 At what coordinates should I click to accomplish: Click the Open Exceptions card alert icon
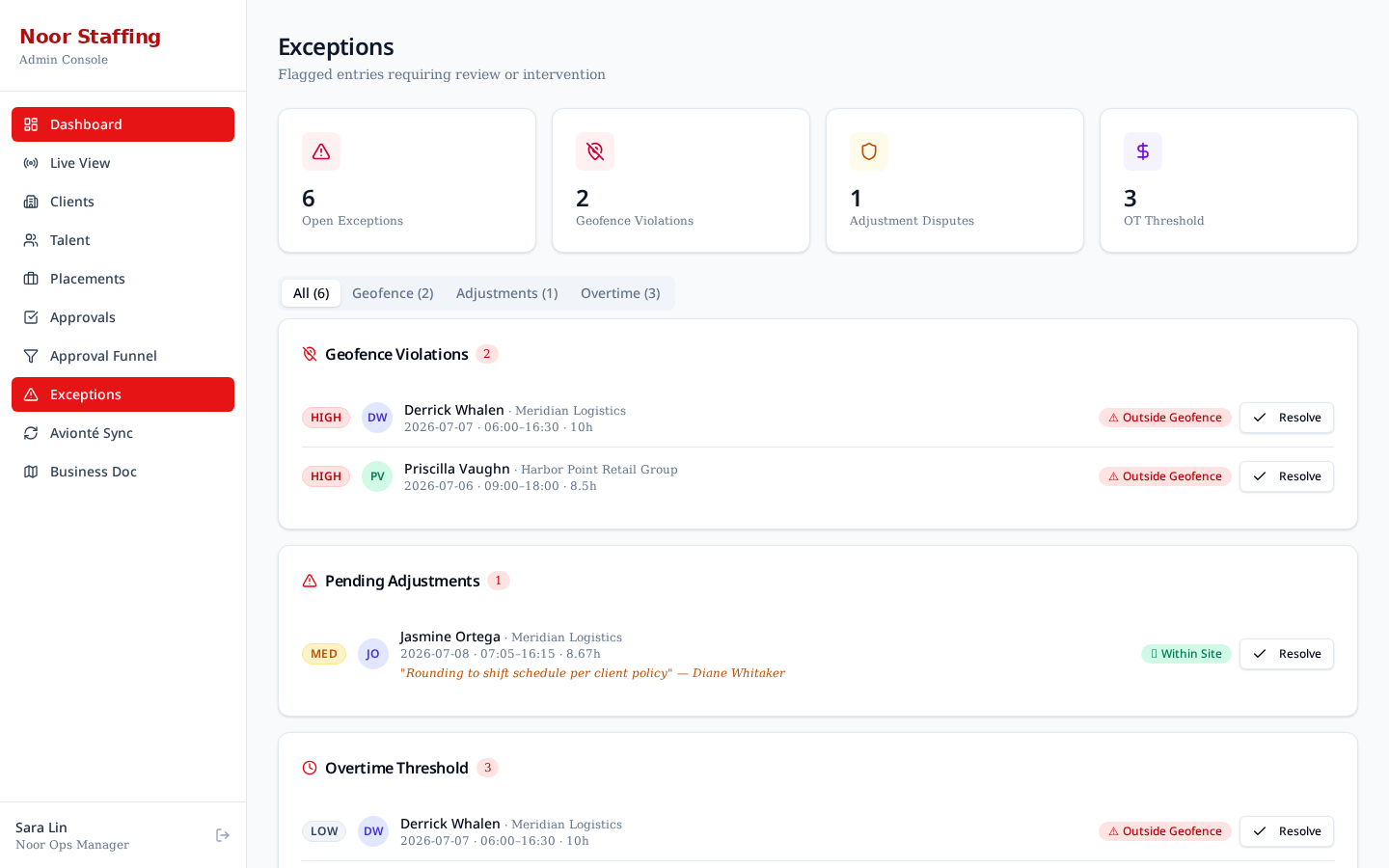tap(321, 151)
